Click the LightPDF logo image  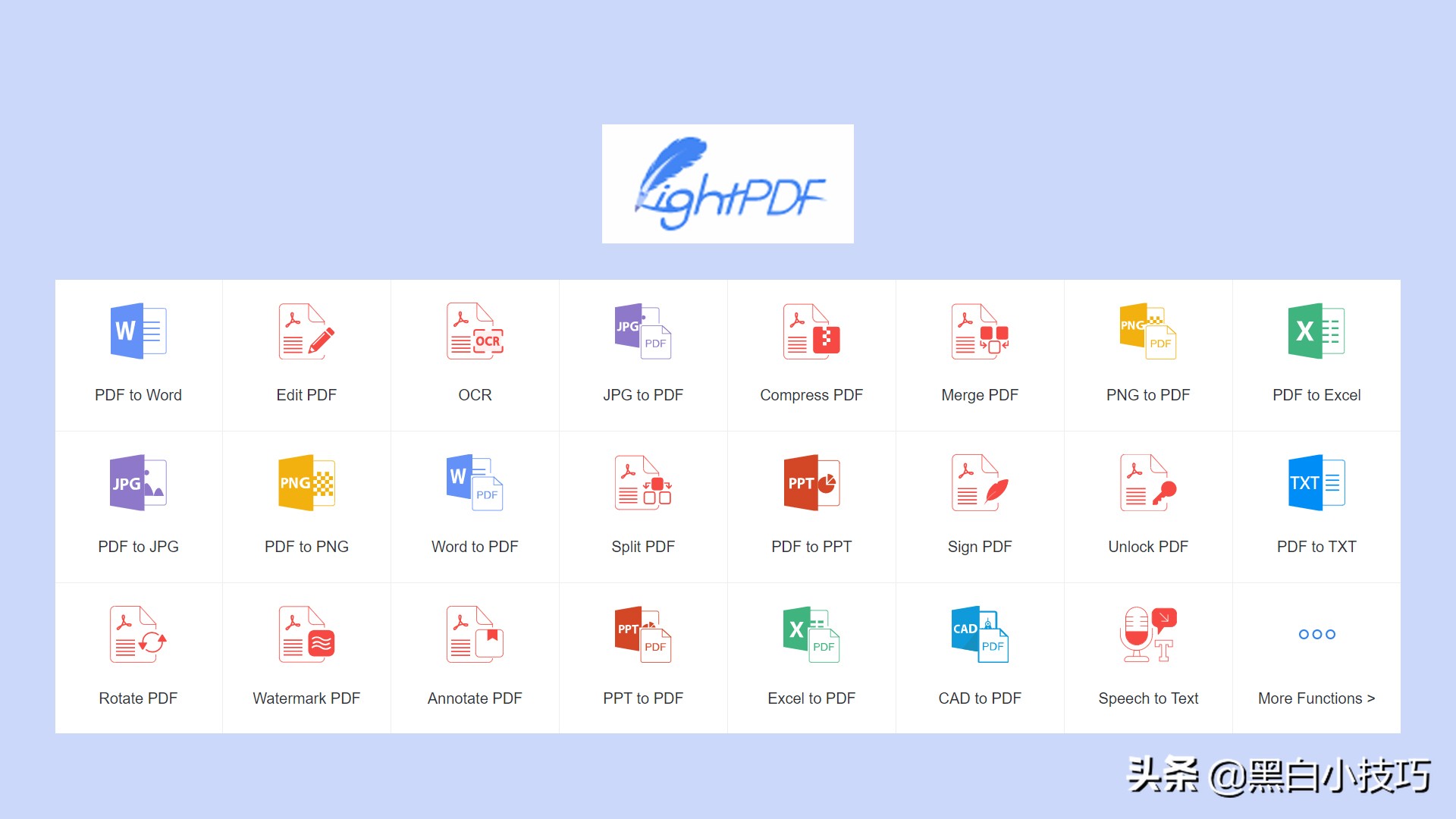[728, 184]
